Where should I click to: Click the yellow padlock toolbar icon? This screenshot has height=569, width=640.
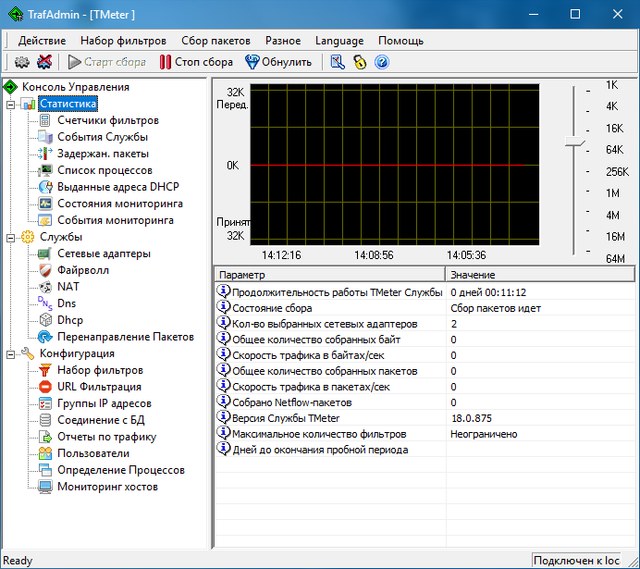[x=359, y=62]
